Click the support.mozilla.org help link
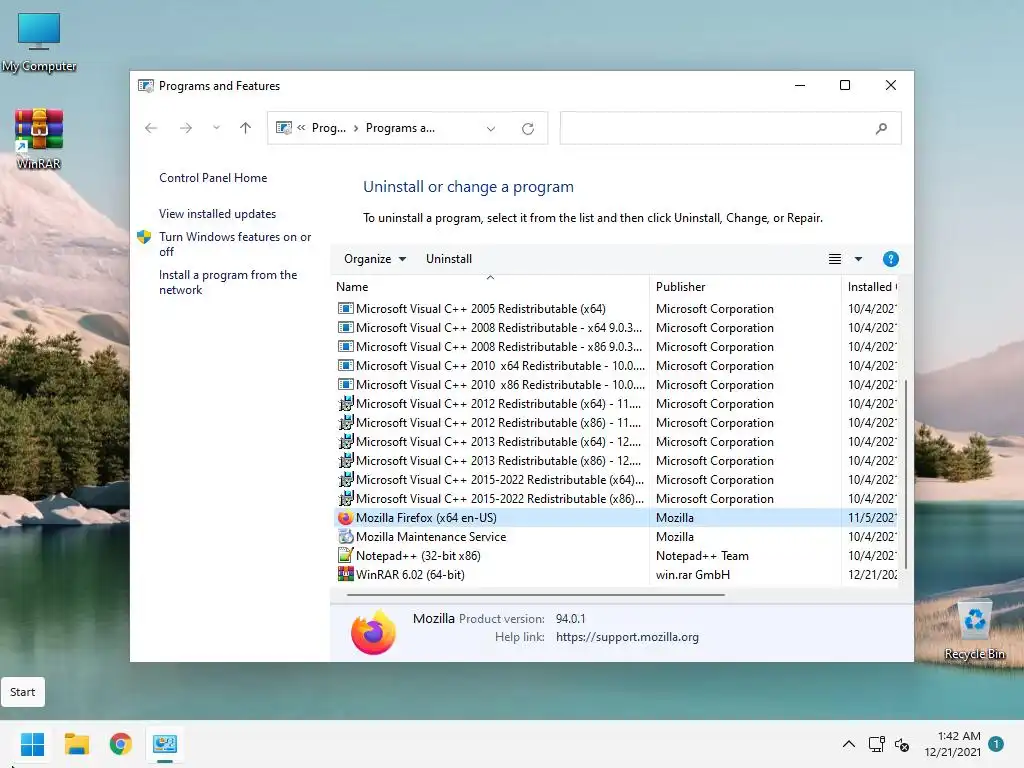Image resolution: width=1024 pixels, height=768 pixels. pyautogui.click(x=627, y=637)
